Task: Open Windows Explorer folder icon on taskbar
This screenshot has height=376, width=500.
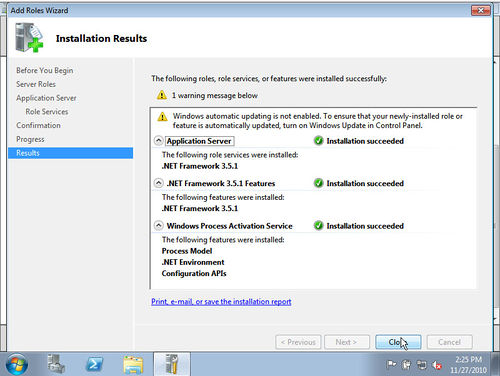Action: tap(133, 365)
